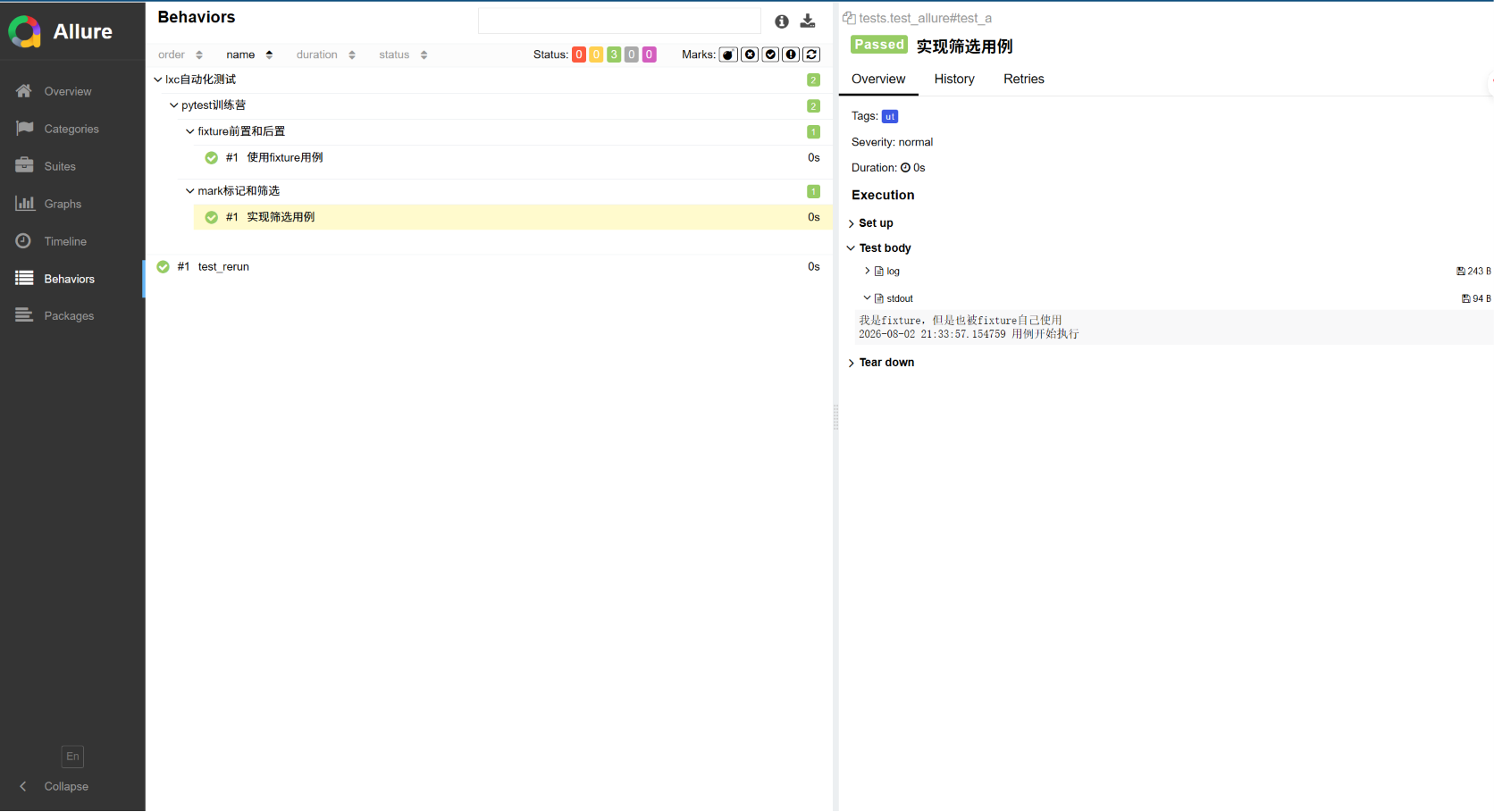
Task: Click the count badge on lxc自动化测试 row
Action: tap(813, 80)
